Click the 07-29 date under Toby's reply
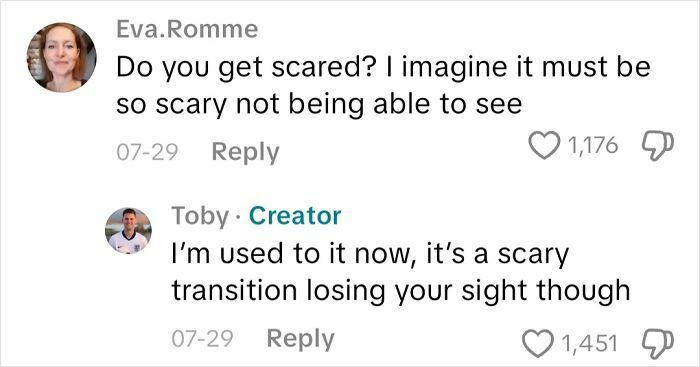Viewport: 700px width, 367px height. pyautogui.click(x=202, y=338)
